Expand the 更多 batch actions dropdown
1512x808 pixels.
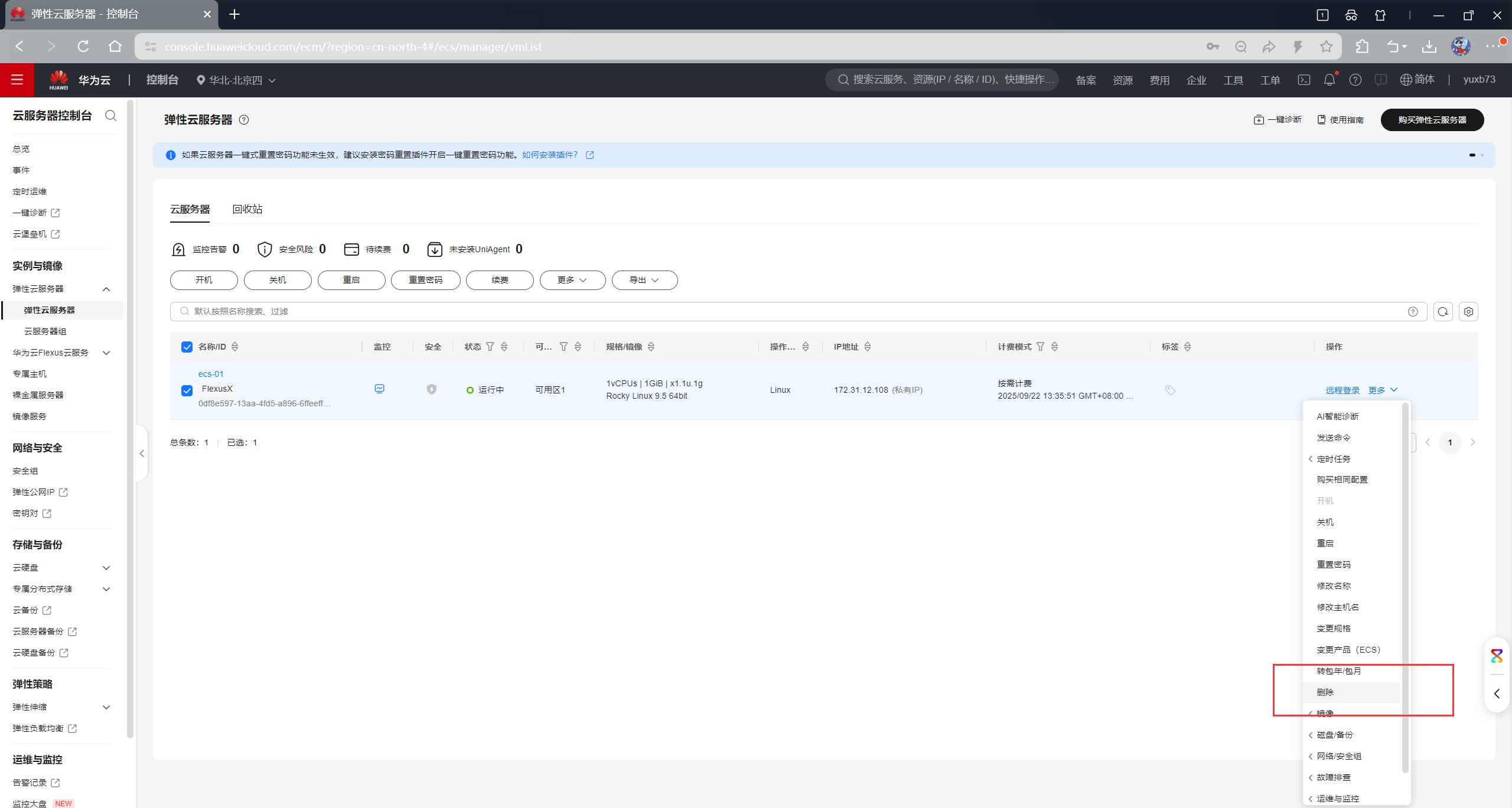click(x=572, y=280)
